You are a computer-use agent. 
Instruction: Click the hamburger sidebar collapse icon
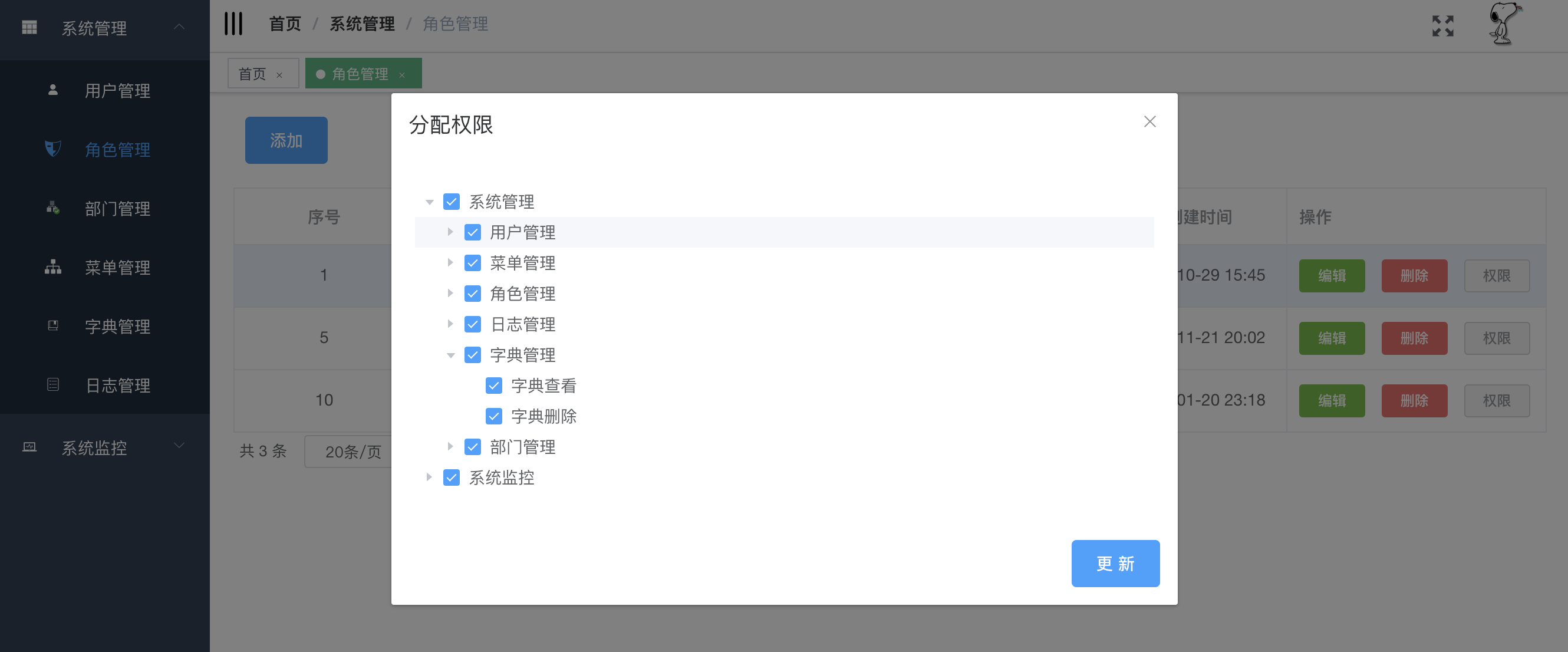pos(233,24)
